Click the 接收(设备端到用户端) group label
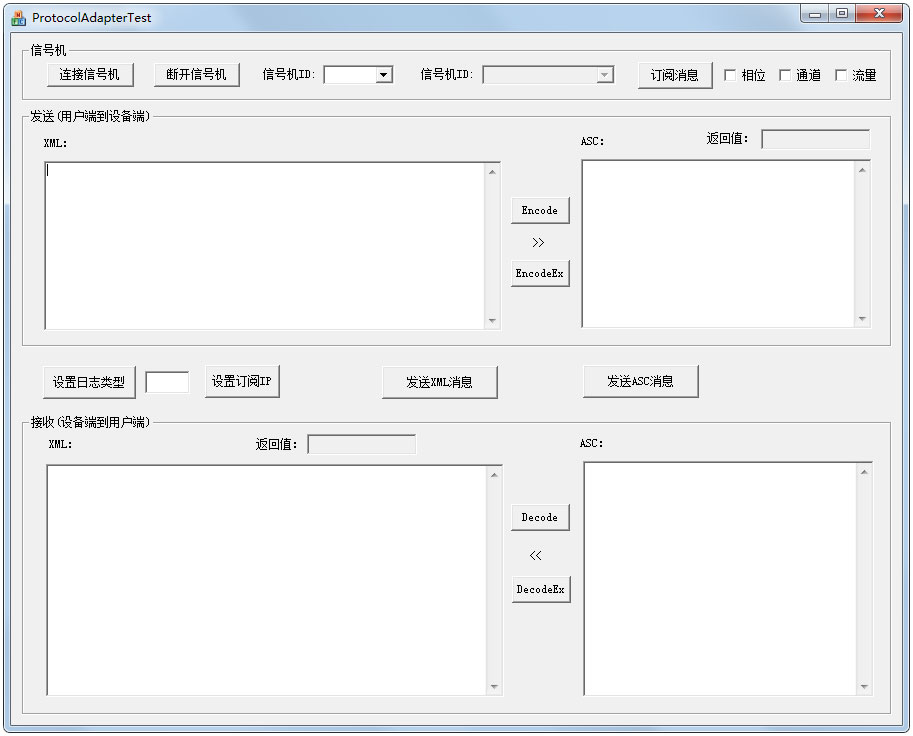Screen dimensions: 913x736 (x=90, y=422)
